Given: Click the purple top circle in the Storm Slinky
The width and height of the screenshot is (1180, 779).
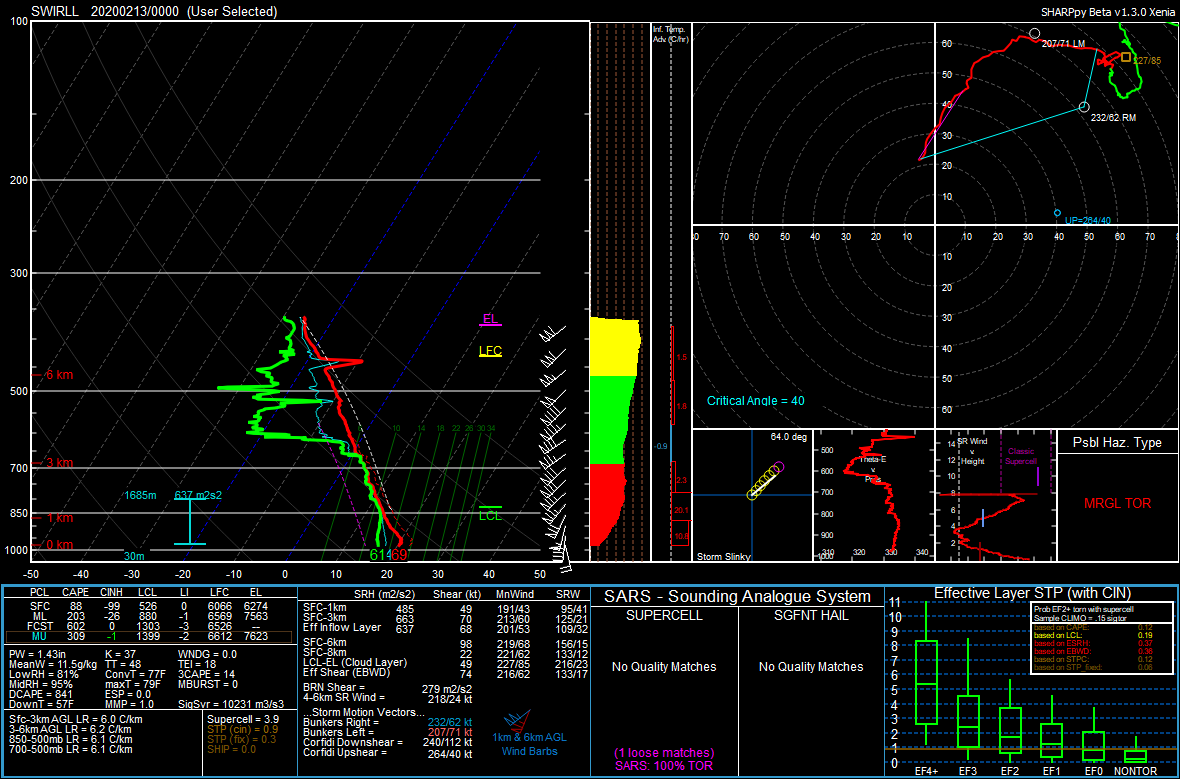Looking at the screenshot, I should click(779, 467).
